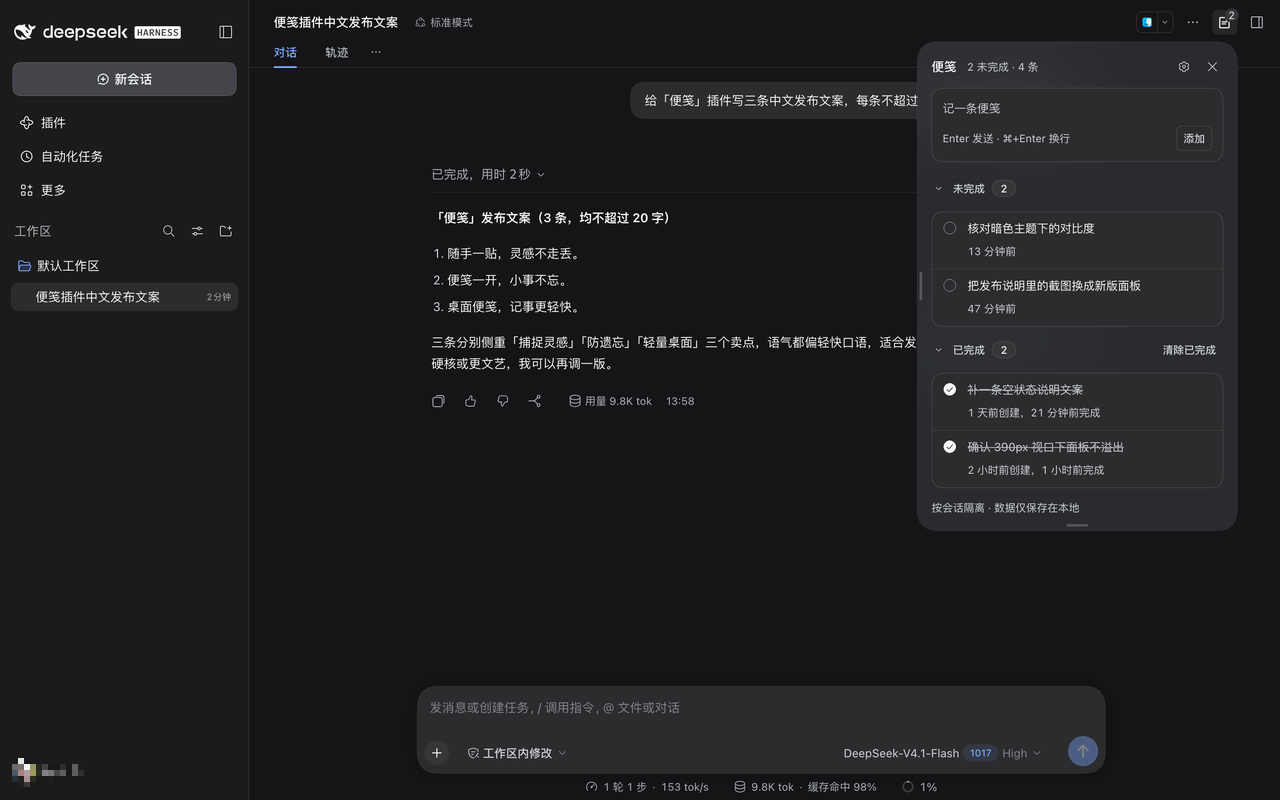Click the blue plugin icon in top bar

pyautogui.click(x=1147, y=22)
